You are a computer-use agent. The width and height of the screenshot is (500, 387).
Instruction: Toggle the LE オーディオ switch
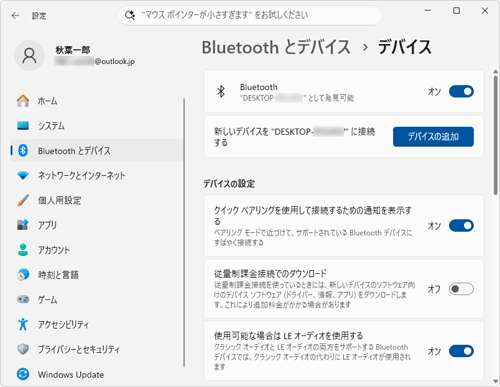pos(461,351)
